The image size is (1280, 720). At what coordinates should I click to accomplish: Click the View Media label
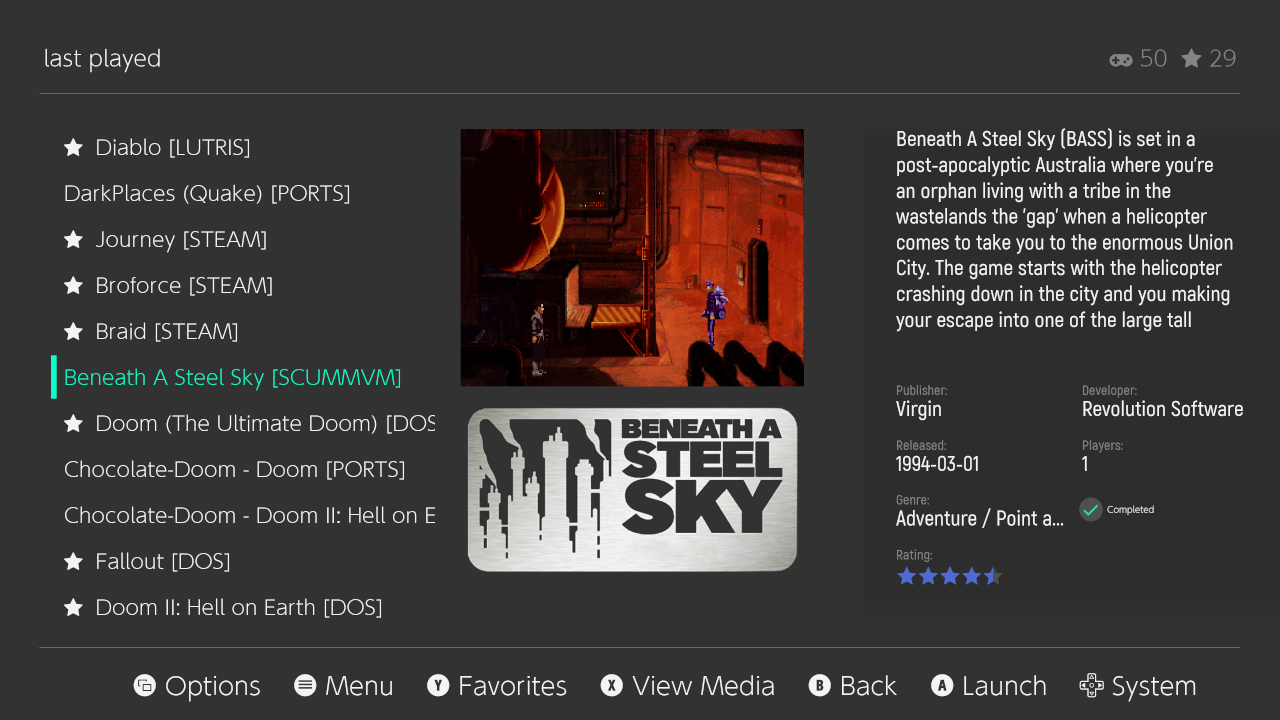click(703, 686)
